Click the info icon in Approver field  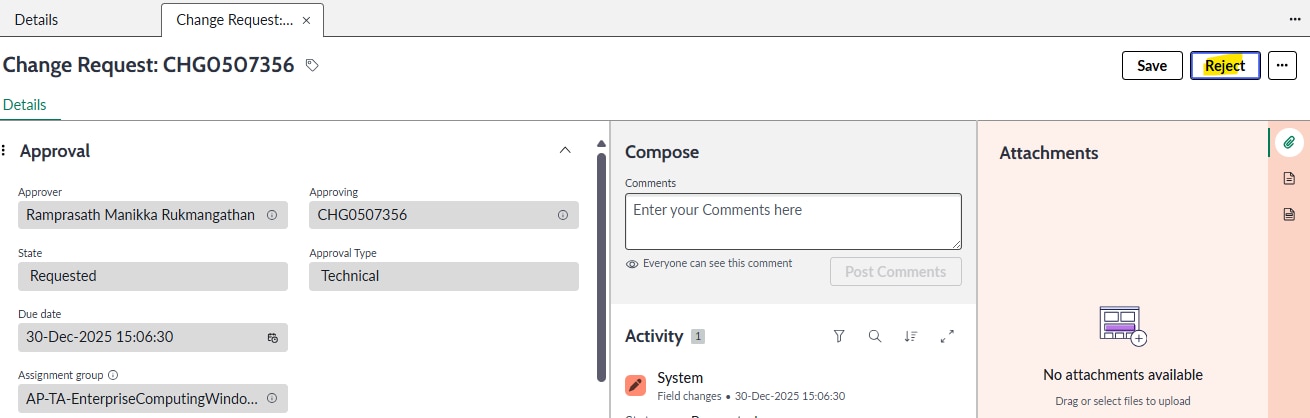tap(272, 215)
